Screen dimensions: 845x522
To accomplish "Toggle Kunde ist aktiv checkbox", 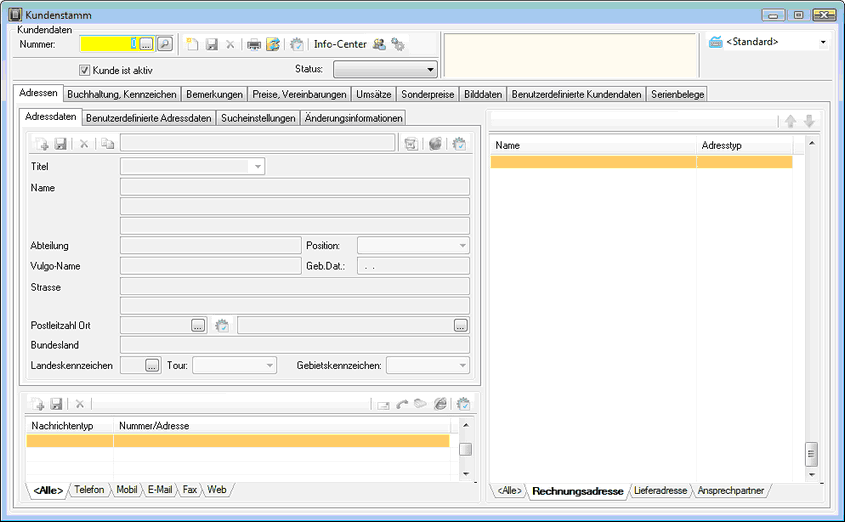I will pyautogui.click(x=85, y=70).
